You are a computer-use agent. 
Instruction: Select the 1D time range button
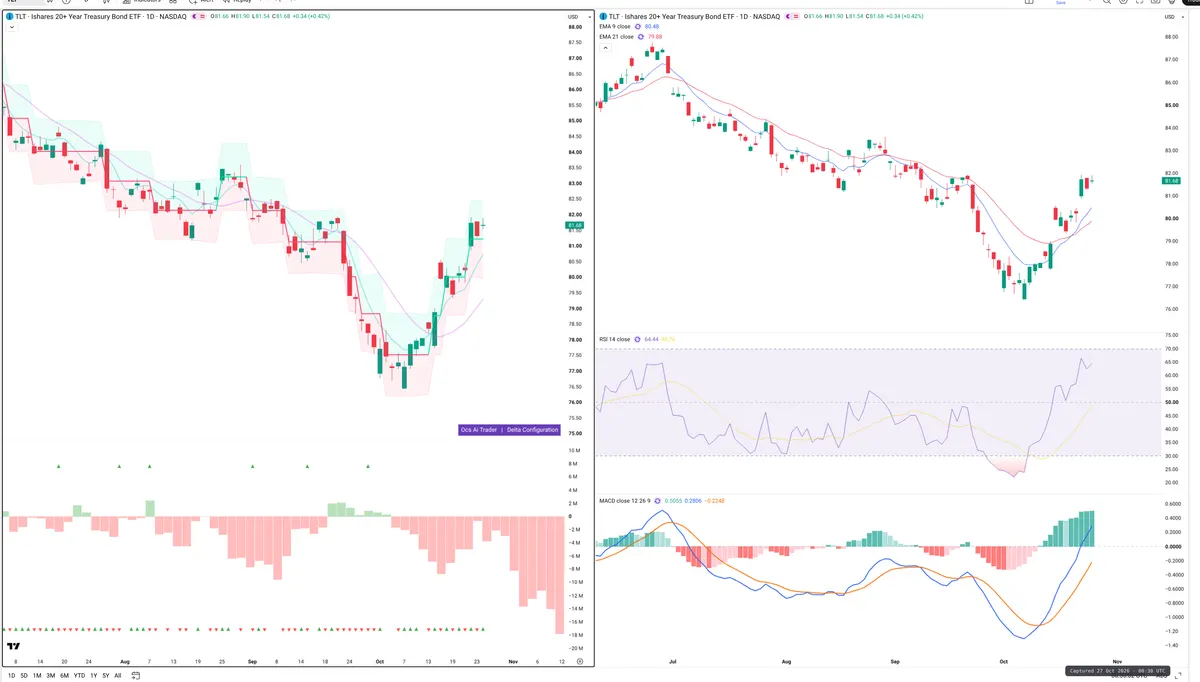11,676
